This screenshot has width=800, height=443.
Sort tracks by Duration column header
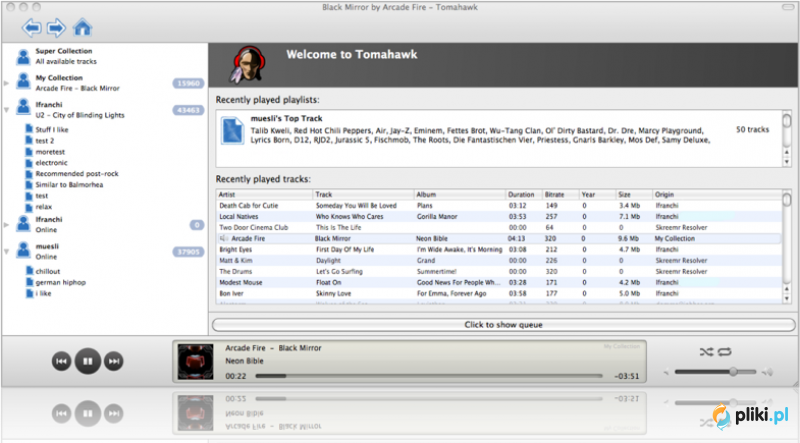point(523,194)
